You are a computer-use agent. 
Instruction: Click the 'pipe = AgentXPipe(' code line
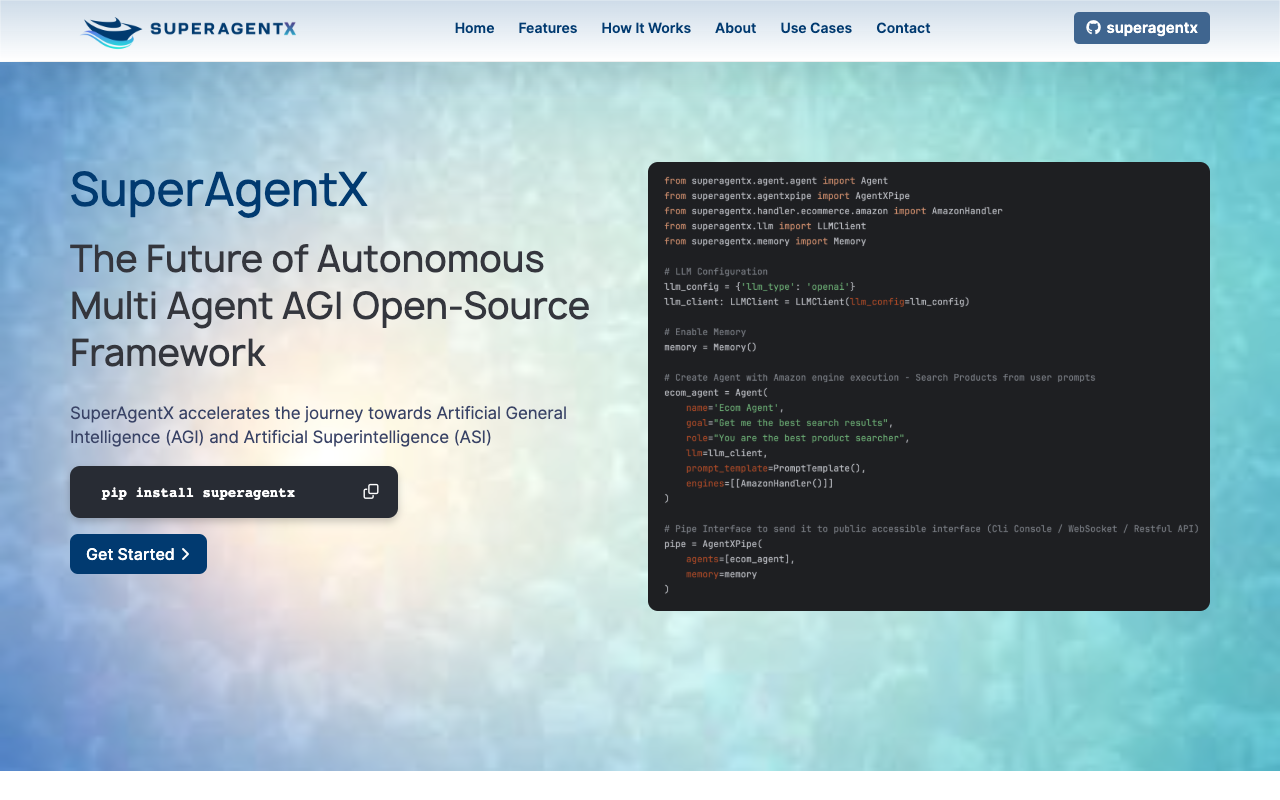713,544
